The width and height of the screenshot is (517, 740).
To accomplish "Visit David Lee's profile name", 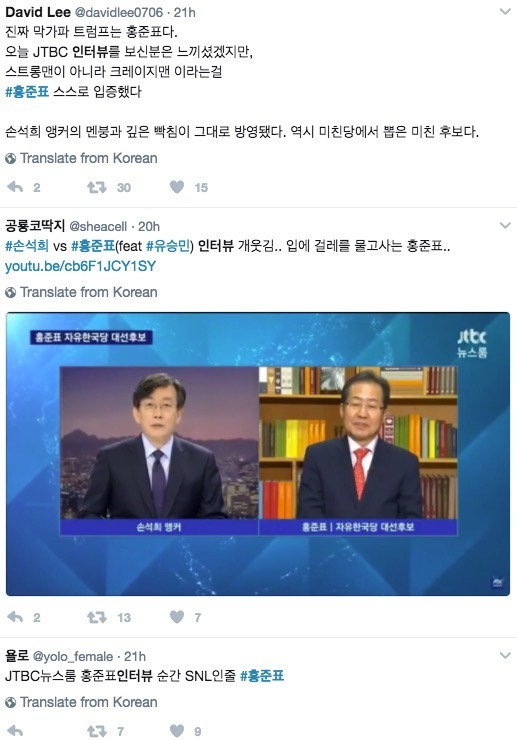I will click(38, 12).
